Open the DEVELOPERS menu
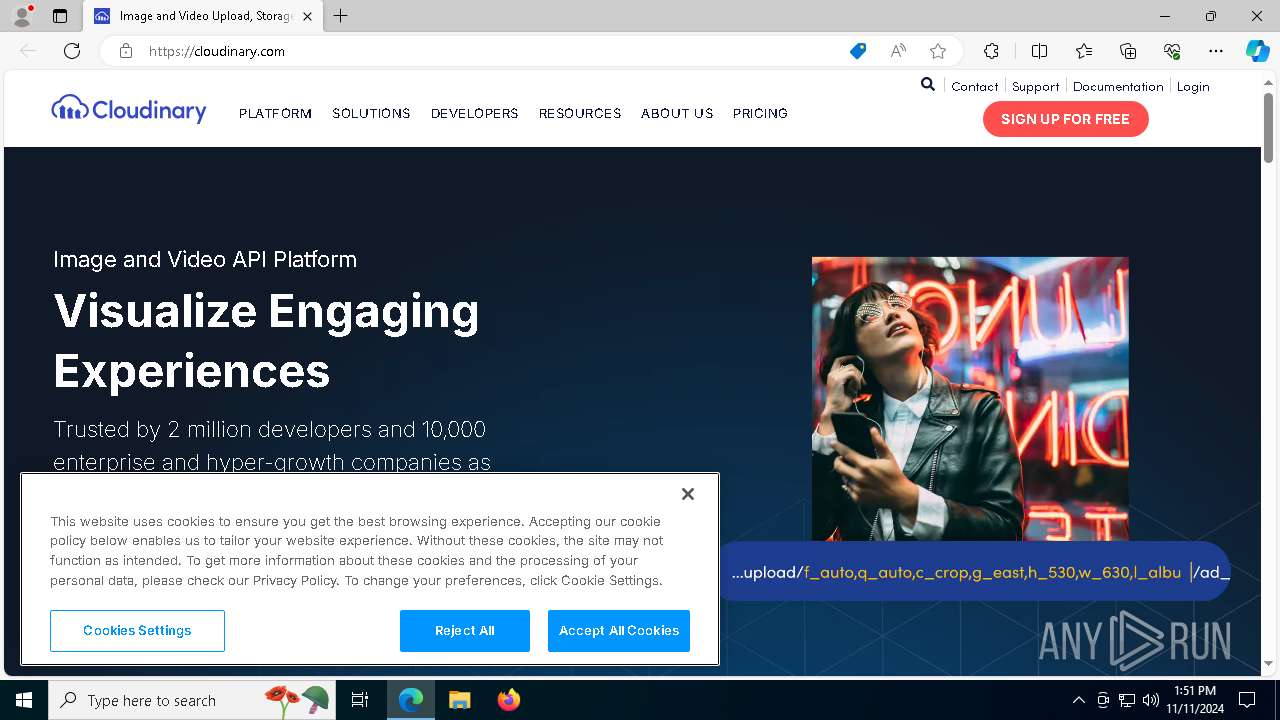This screenshot has height=720, width=1280. 474,113
